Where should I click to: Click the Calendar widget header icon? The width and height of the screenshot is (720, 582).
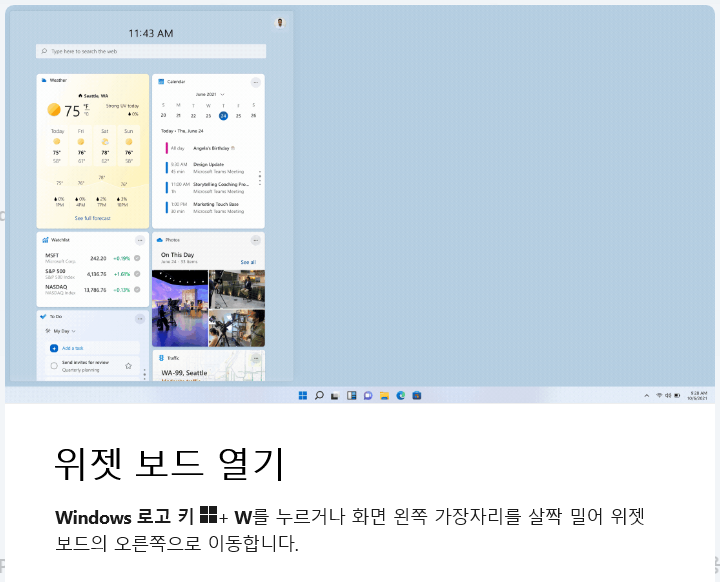[x=161, y=82]
